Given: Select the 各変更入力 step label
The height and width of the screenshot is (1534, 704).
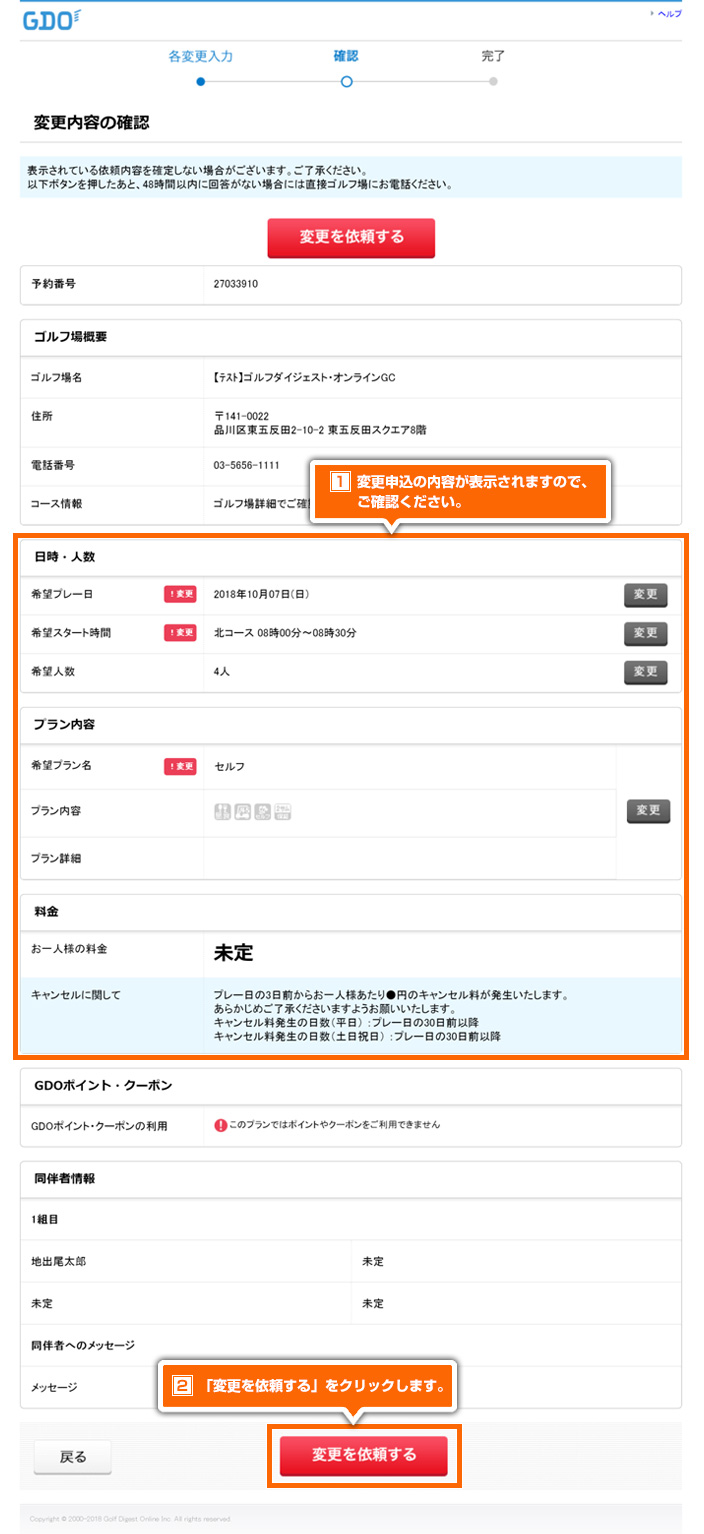Looking at the screenshot, I should point(200,56).
